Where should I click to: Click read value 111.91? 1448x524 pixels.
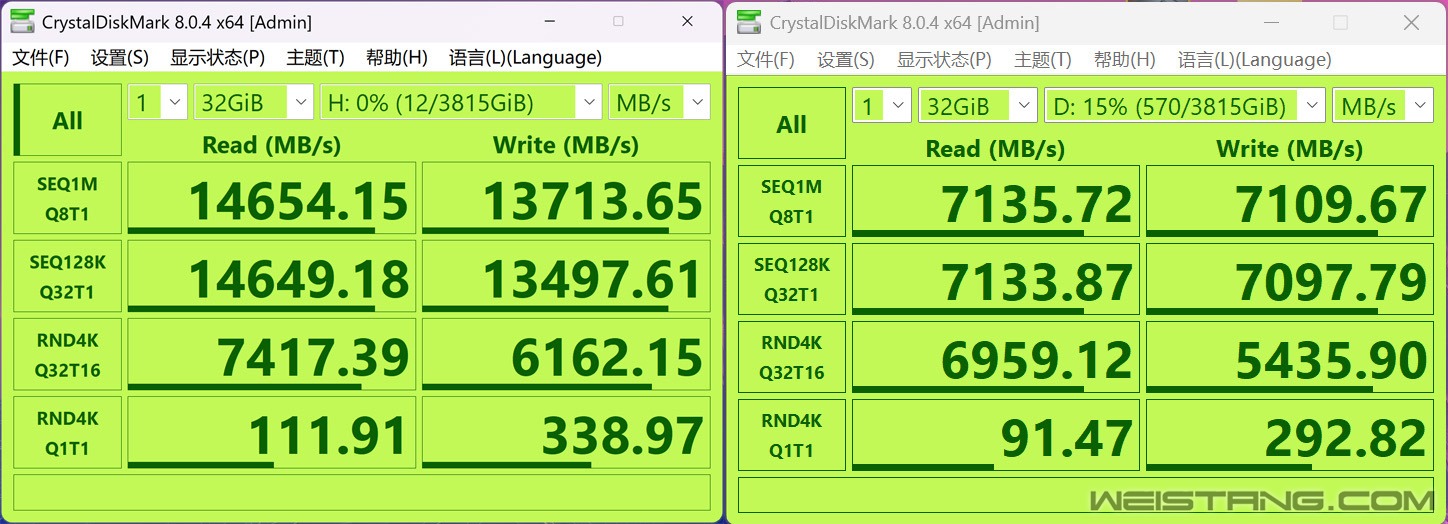(x=271, y=433)
